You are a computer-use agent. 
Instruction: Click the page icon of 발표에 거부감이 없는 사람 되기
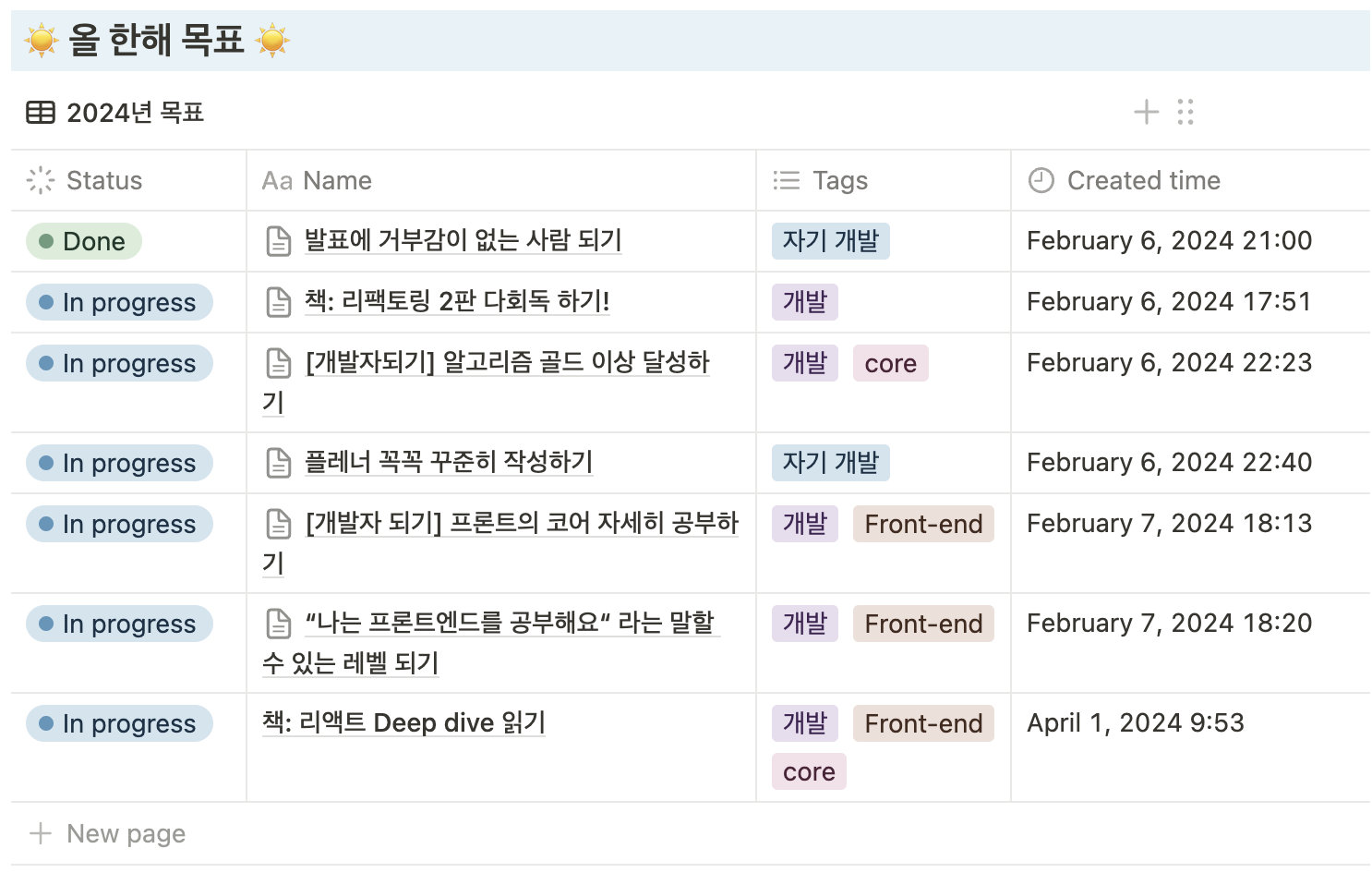click(278, 241)
